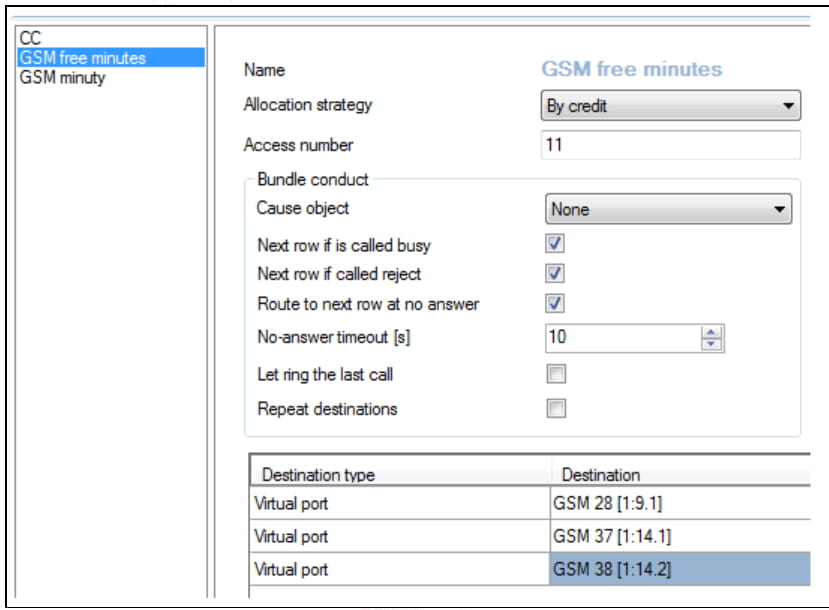The width and height of the screenshot is (829, 610).
Task: Uncheck Route to next row at no answer
Action: (x=555, y=303)
